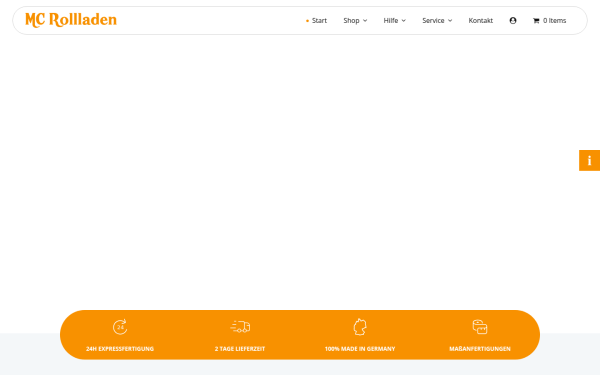The height and width of the screenshot is (375, 600).
Task: Select the 2 TAGE LIEFERZEIT label
Action: [240, 349]
